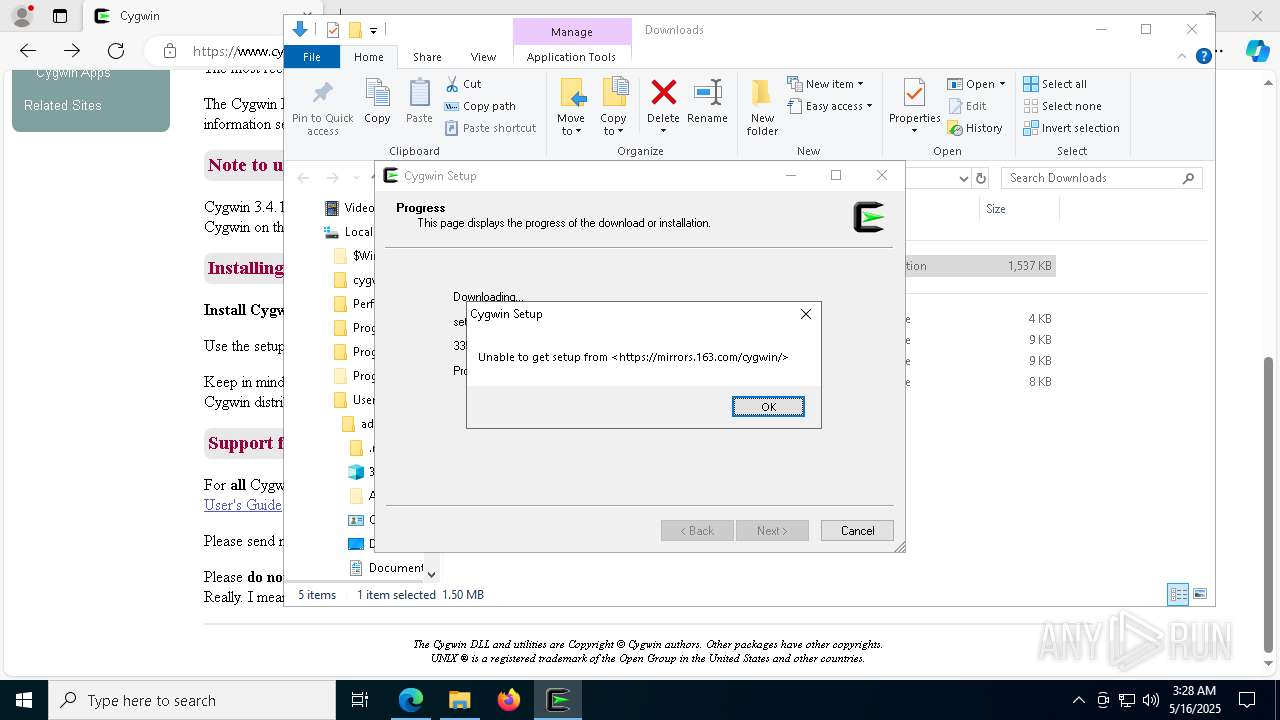Open Firefox from the taskbar
This screenshot has width=1280, height=720.
pos(508,700)
